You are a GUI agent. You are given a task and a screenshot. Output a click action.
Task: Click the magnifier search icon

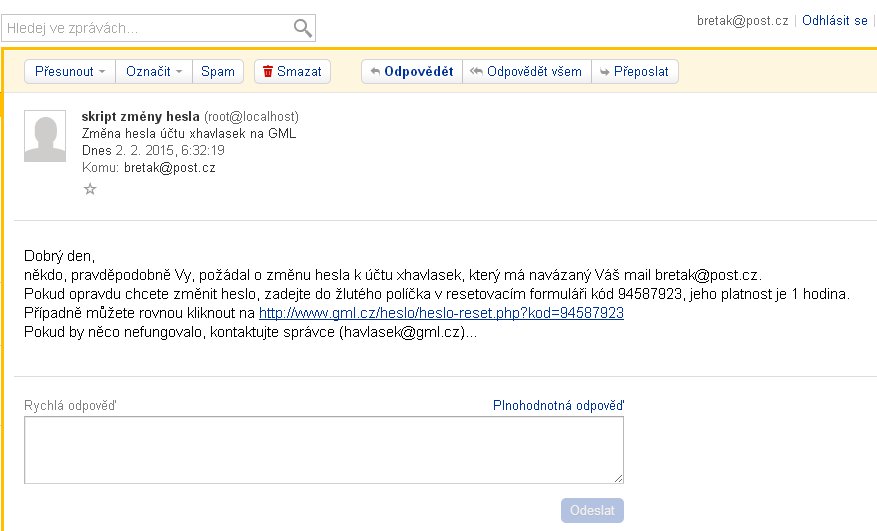pos(302,27)
